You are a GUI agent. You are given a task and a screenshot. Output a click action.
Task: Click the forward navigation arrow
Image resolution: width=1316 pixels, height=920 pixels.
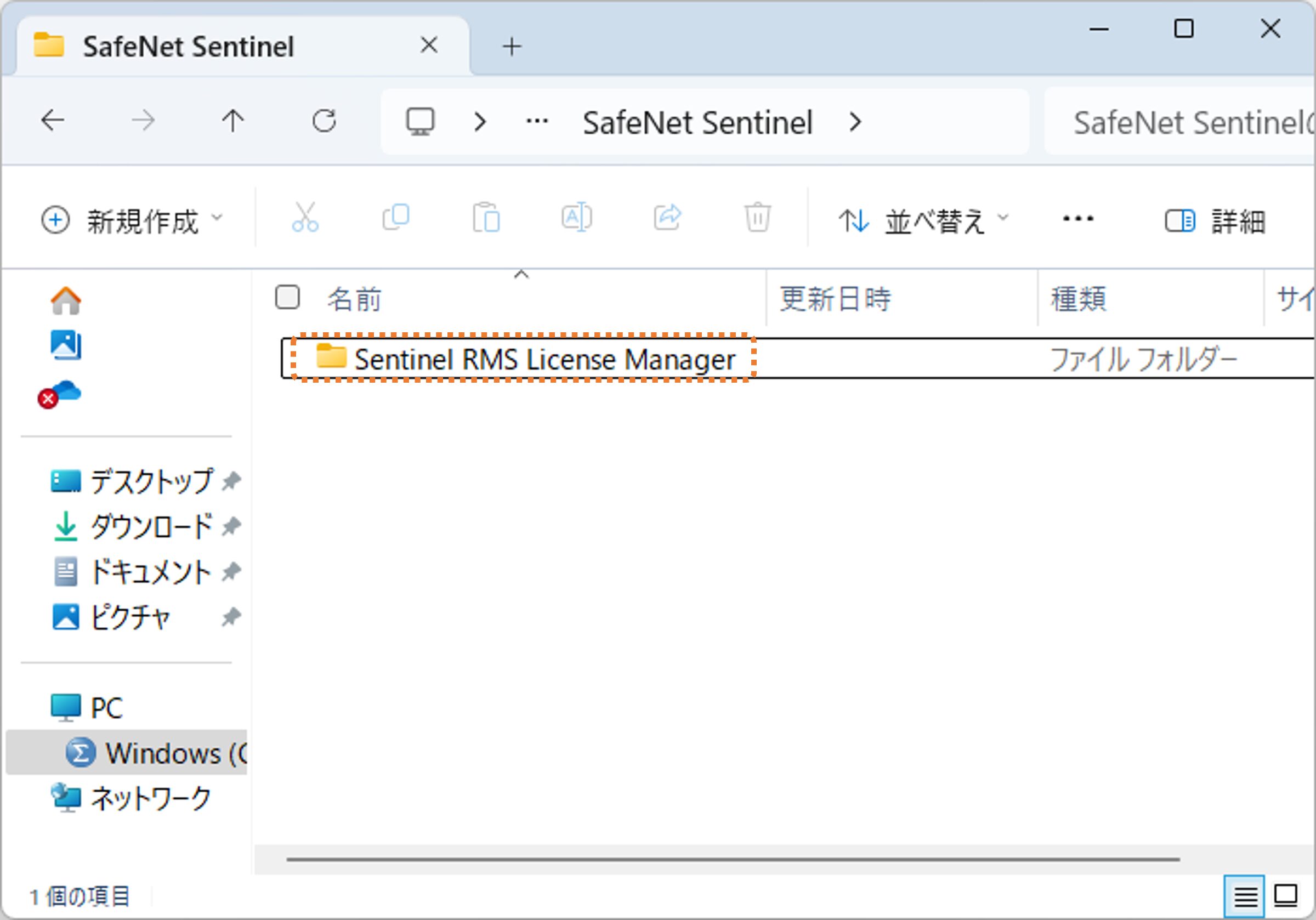point(143,121)
